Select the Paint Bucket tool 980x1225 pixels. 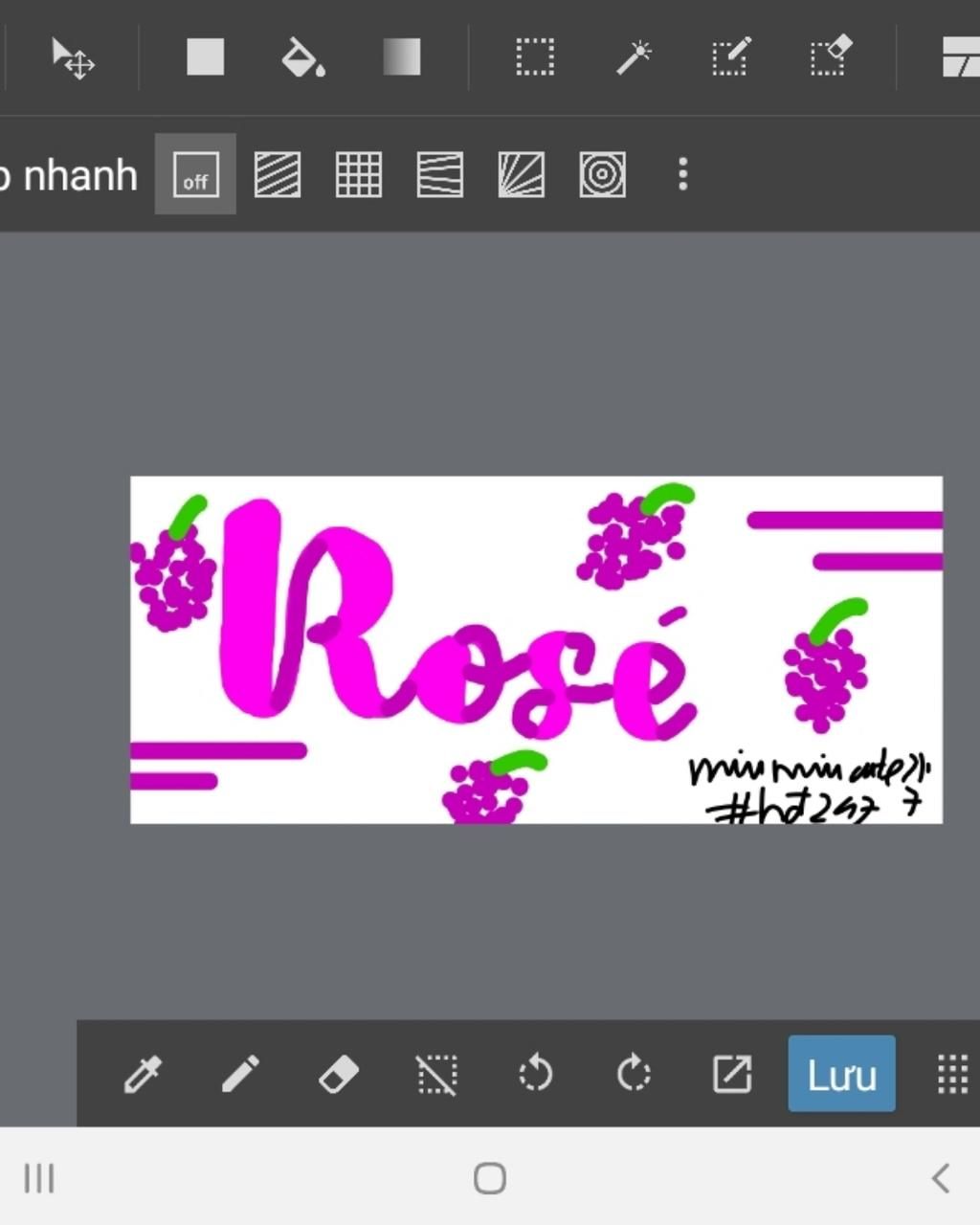302,57
